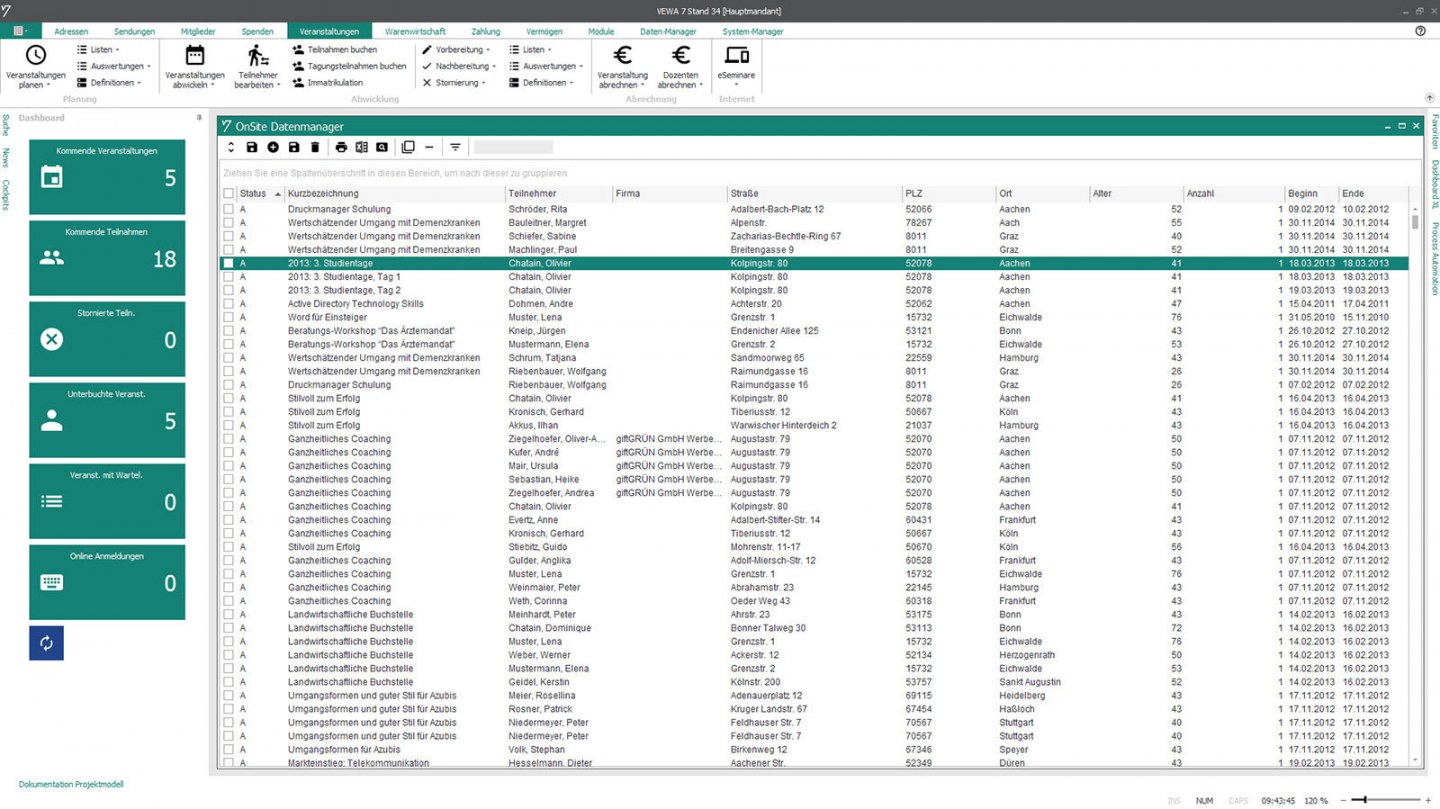Open Listen dropdown in Planung group
The height and width of the screenshot is (809, 1440).
pos(98,49)
